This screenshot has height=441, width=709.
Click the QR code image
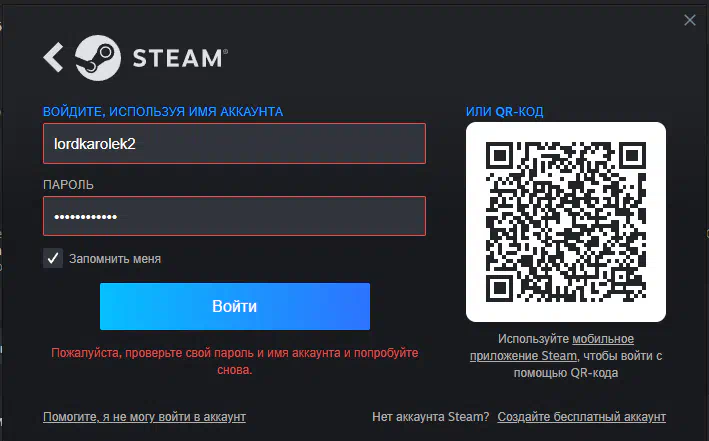pyautogui.click(x=566, y=222)
